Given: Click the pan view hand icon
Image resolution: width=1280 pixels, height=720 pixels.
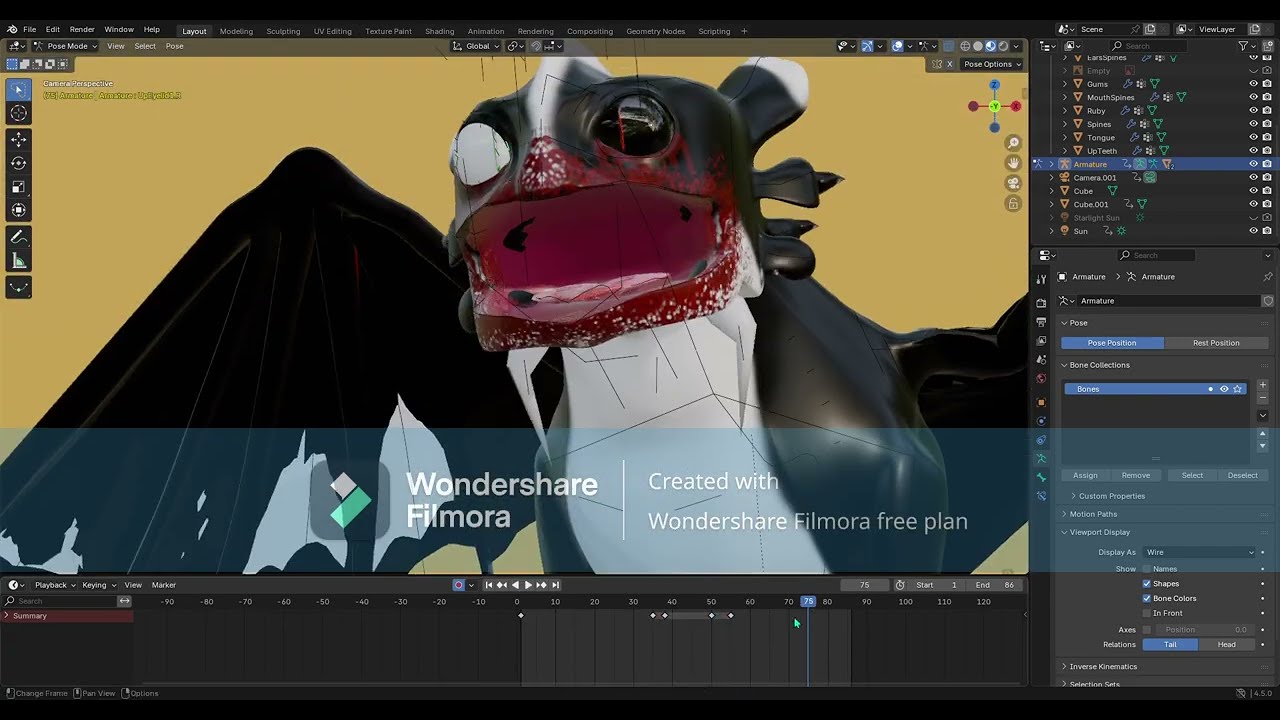Looking at the screenshot, I should coord(1013,163).
